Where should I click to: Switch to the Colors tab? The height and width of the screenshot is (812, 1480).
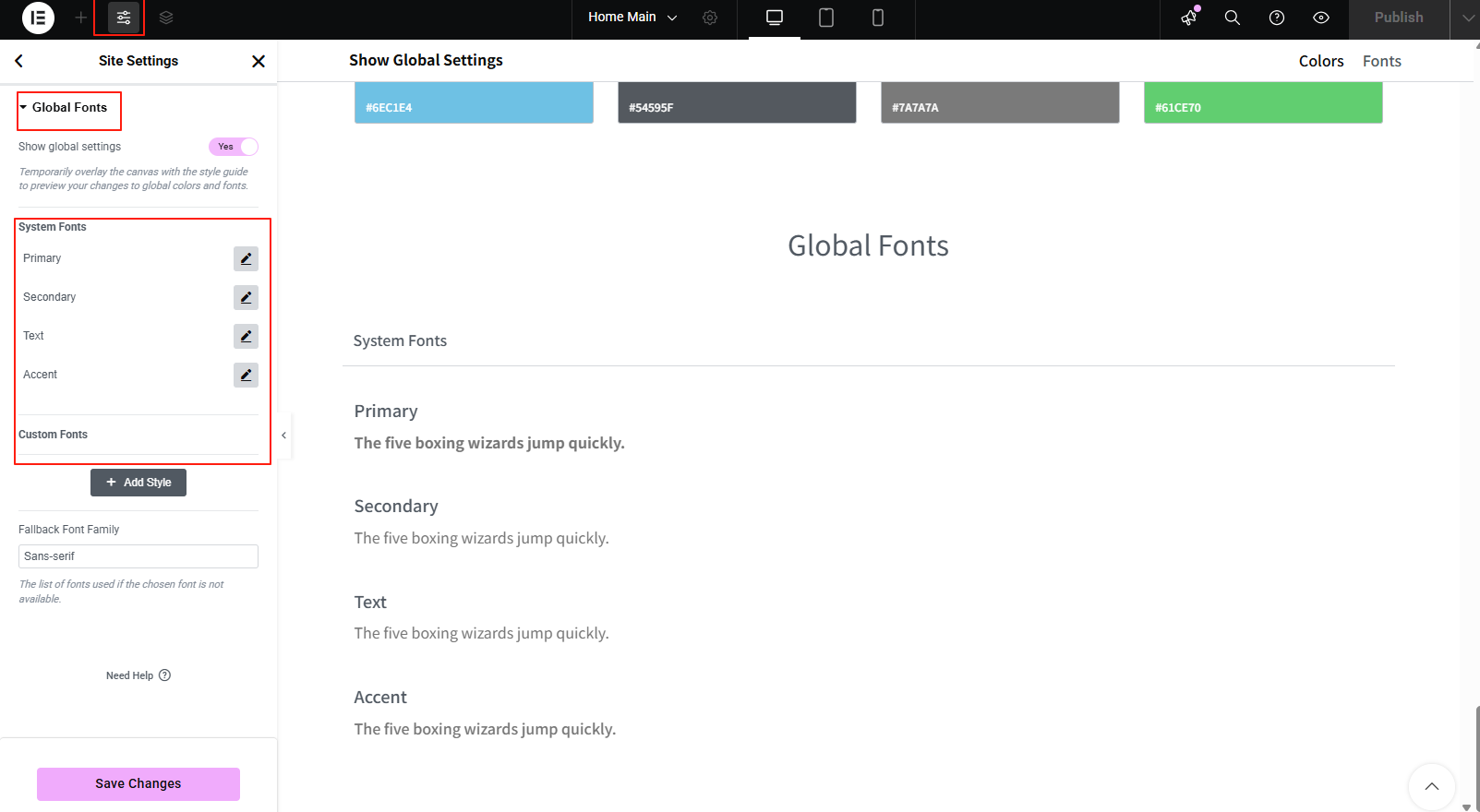click(x=1321, y=61)
